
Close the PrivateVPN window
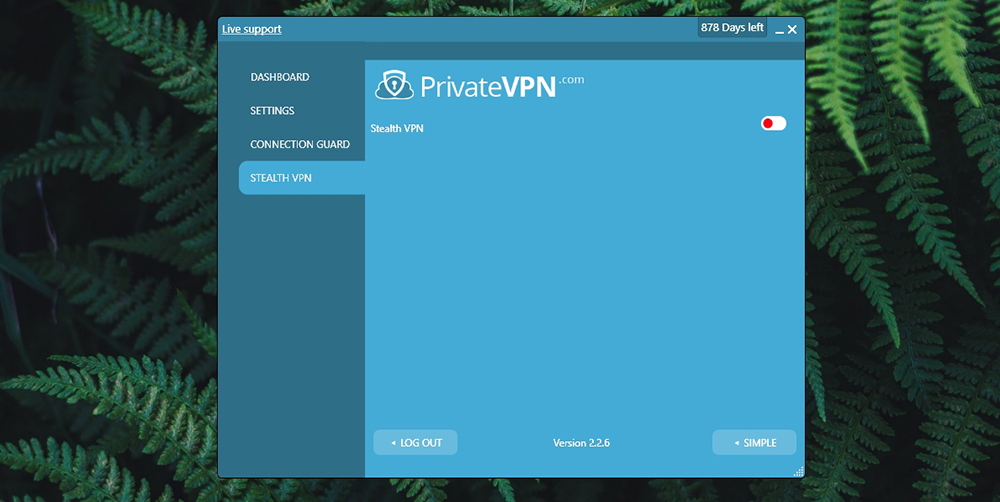click(792, 29)
